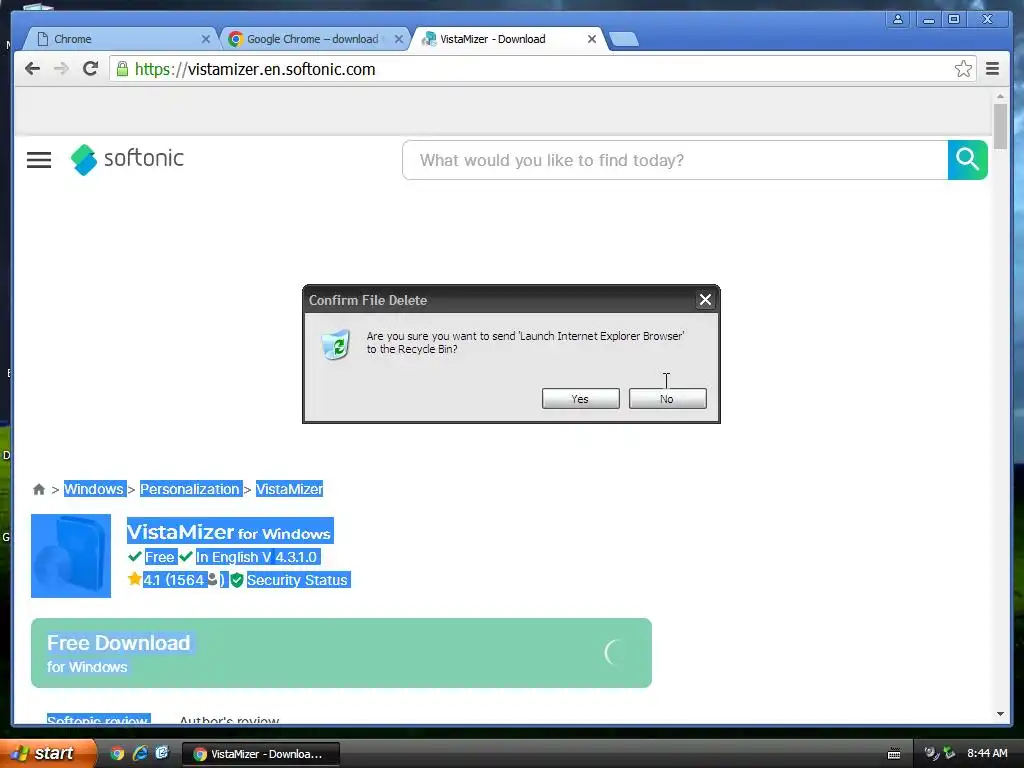Click the page vertical scrollbar thumb
Screen dimensions: 1024x768
(x=1000, y=126)
